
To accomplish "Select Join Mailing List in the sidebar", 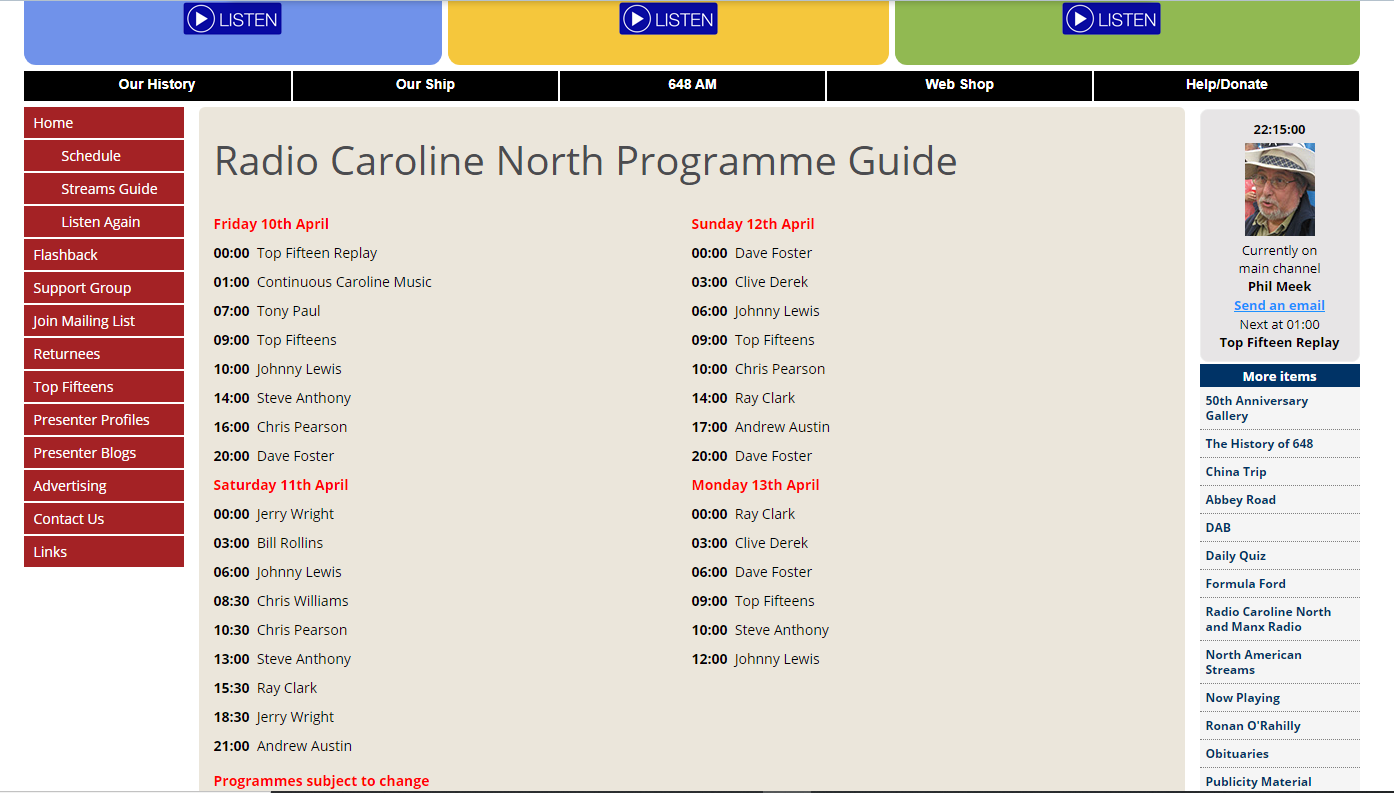I will [104, 321].
